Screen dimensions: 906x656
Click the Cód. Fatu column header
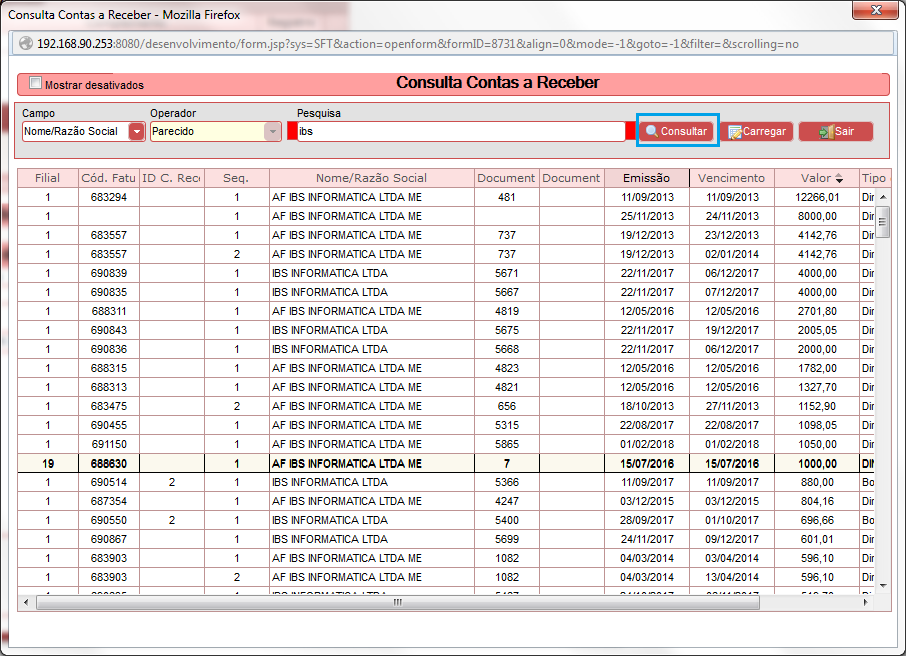[109, 178]
